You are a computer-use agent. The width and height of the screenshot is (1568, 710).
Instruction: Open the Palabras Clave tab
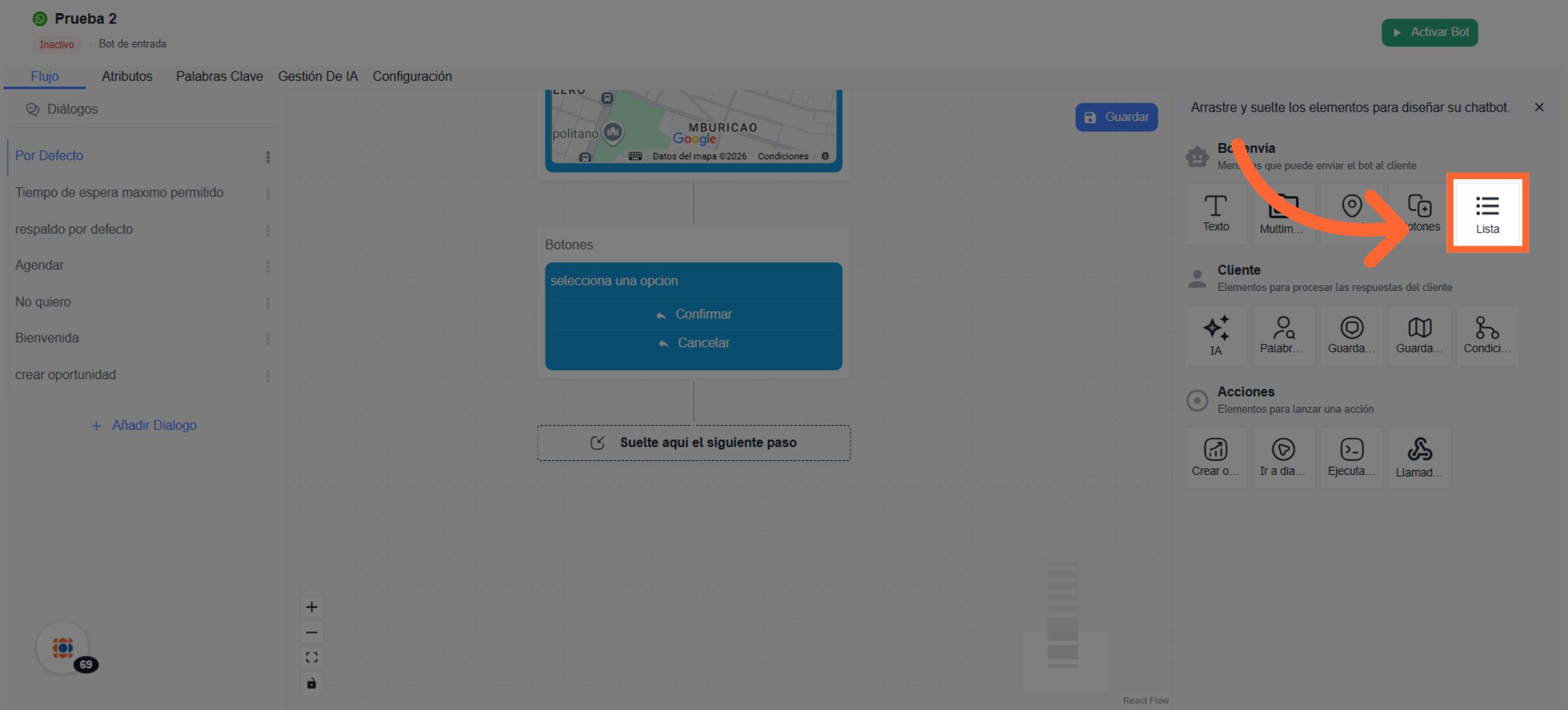pyautogui.click(x=219, y=76)
